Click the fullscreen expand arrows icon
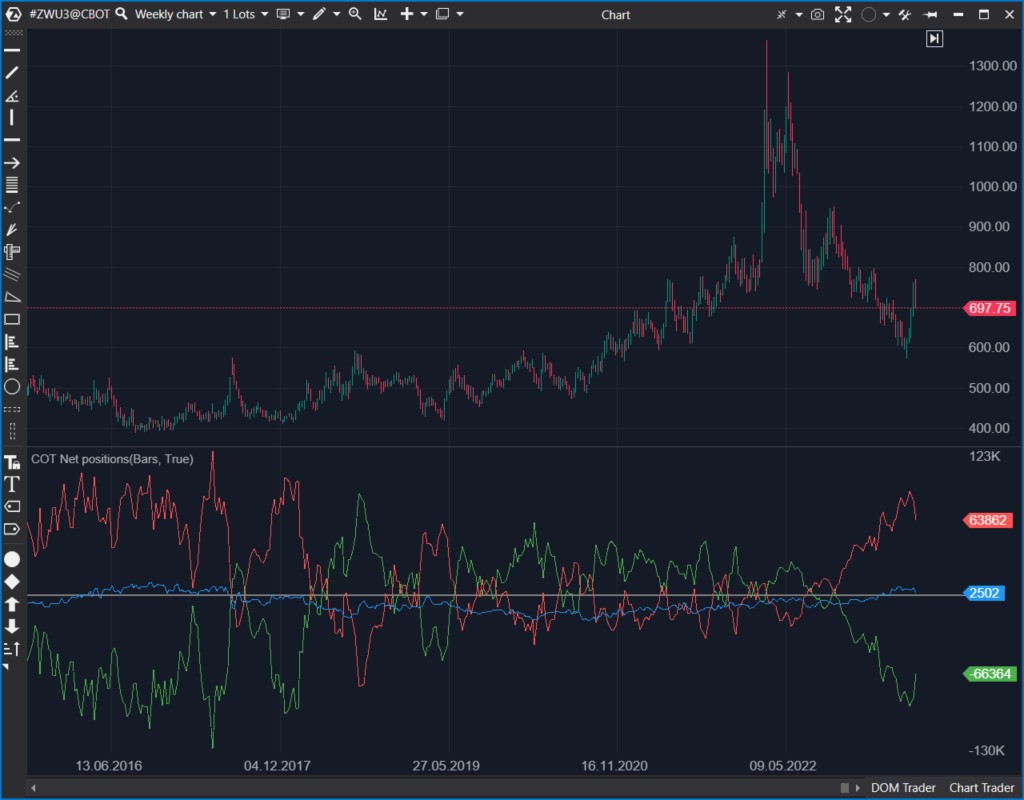Image resolution: width=1024 pixels, height=800 pixels. pos(843,14)
